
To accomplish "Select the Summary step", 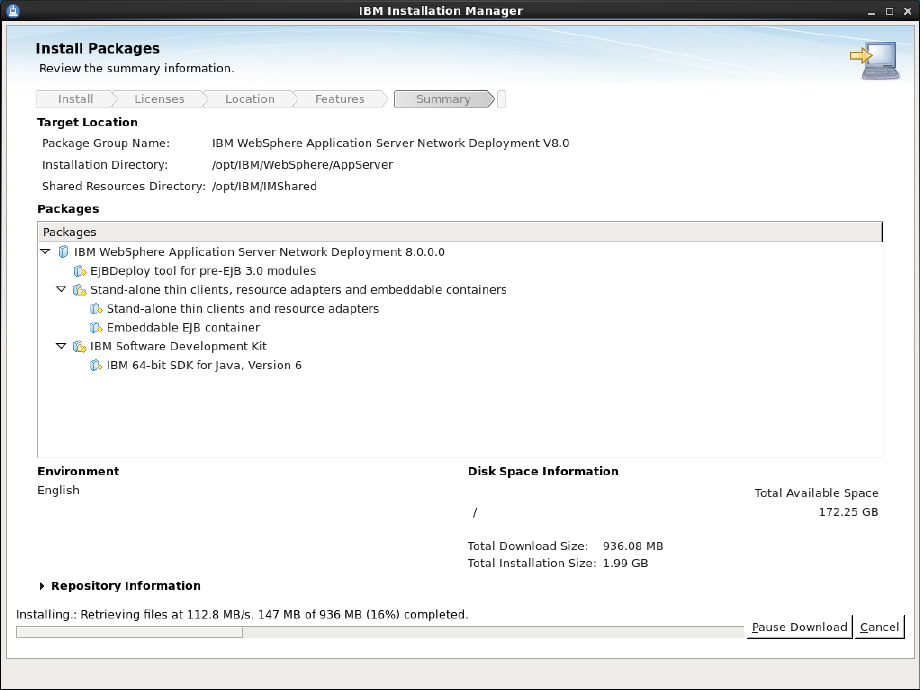I will click(x=443, y=99).
